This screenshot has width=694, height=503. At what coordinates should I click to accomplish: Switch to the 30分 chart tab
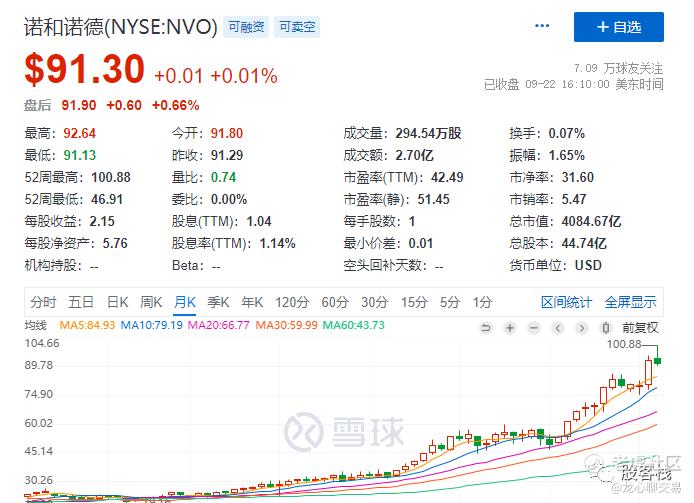[x=374, y=302]
